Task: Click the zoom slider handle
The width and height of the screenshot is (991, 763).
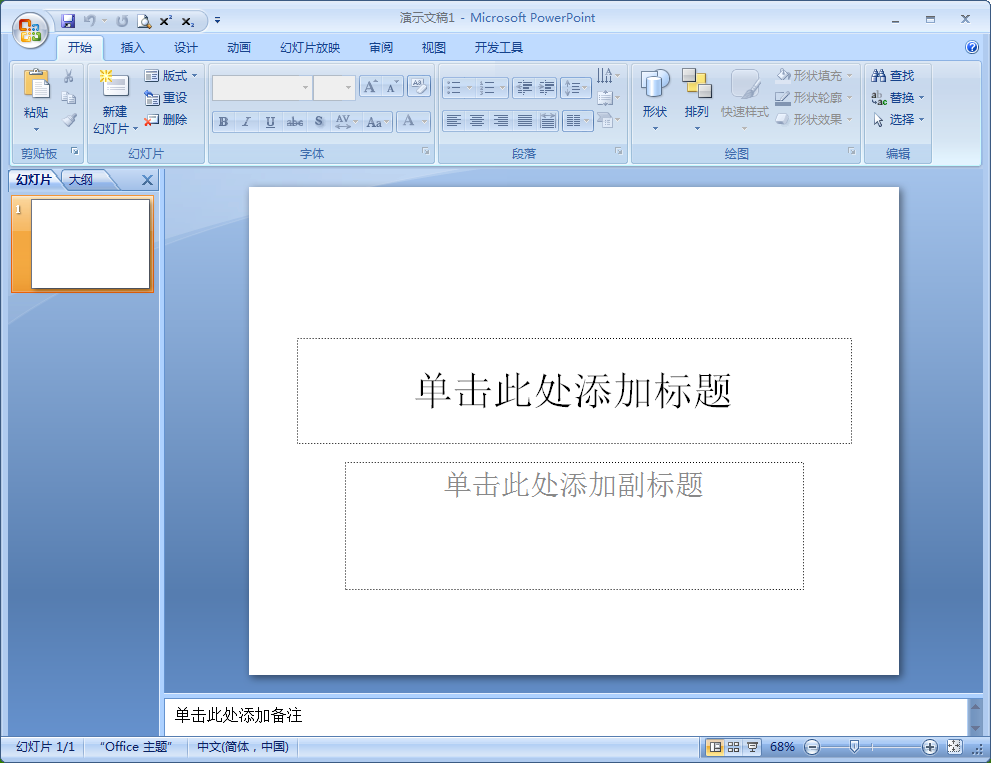Action: pyautogui.click(x=854, y=747)
